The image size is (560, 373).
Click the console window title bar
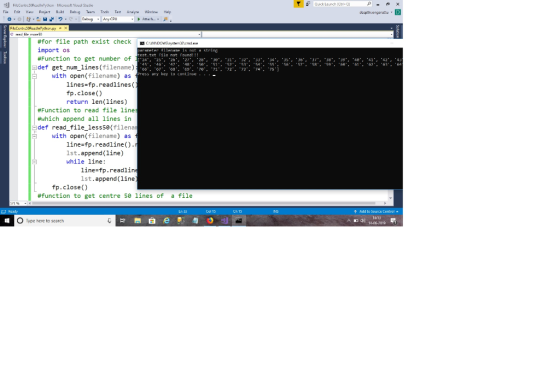270,43
